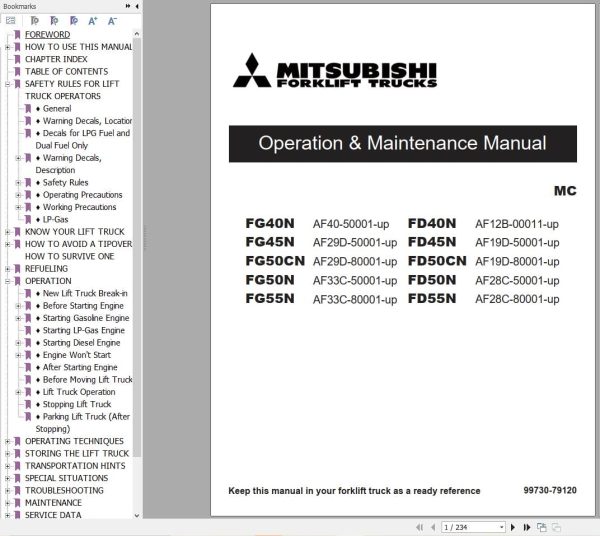Open SPECIAL SITUATIONS bookmark
This screenshot has height=536, width=600.
67,478
